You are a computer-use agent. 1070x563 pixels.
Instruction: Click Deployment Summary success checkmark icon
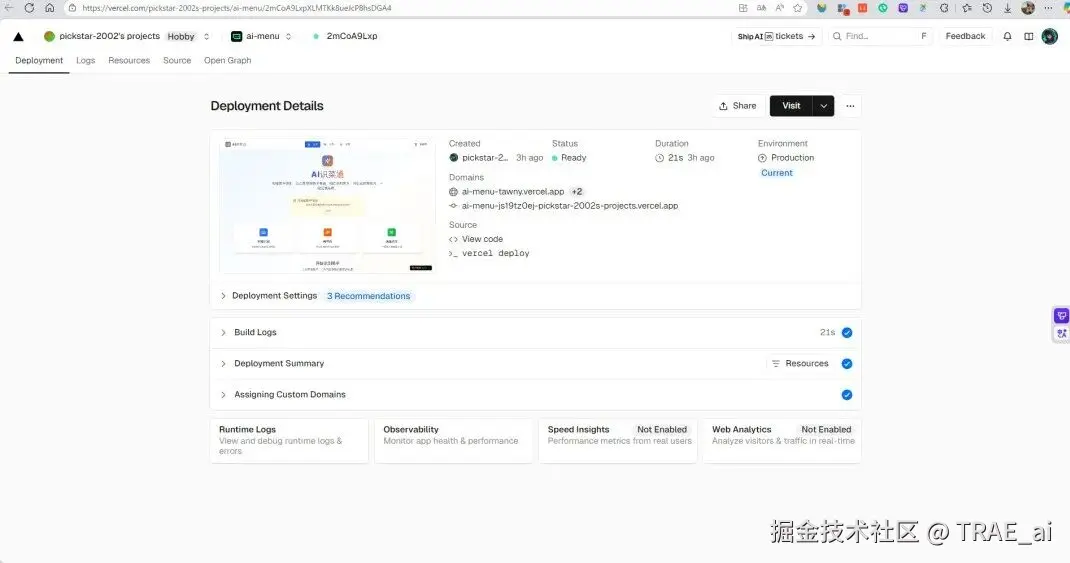[847, 364]
